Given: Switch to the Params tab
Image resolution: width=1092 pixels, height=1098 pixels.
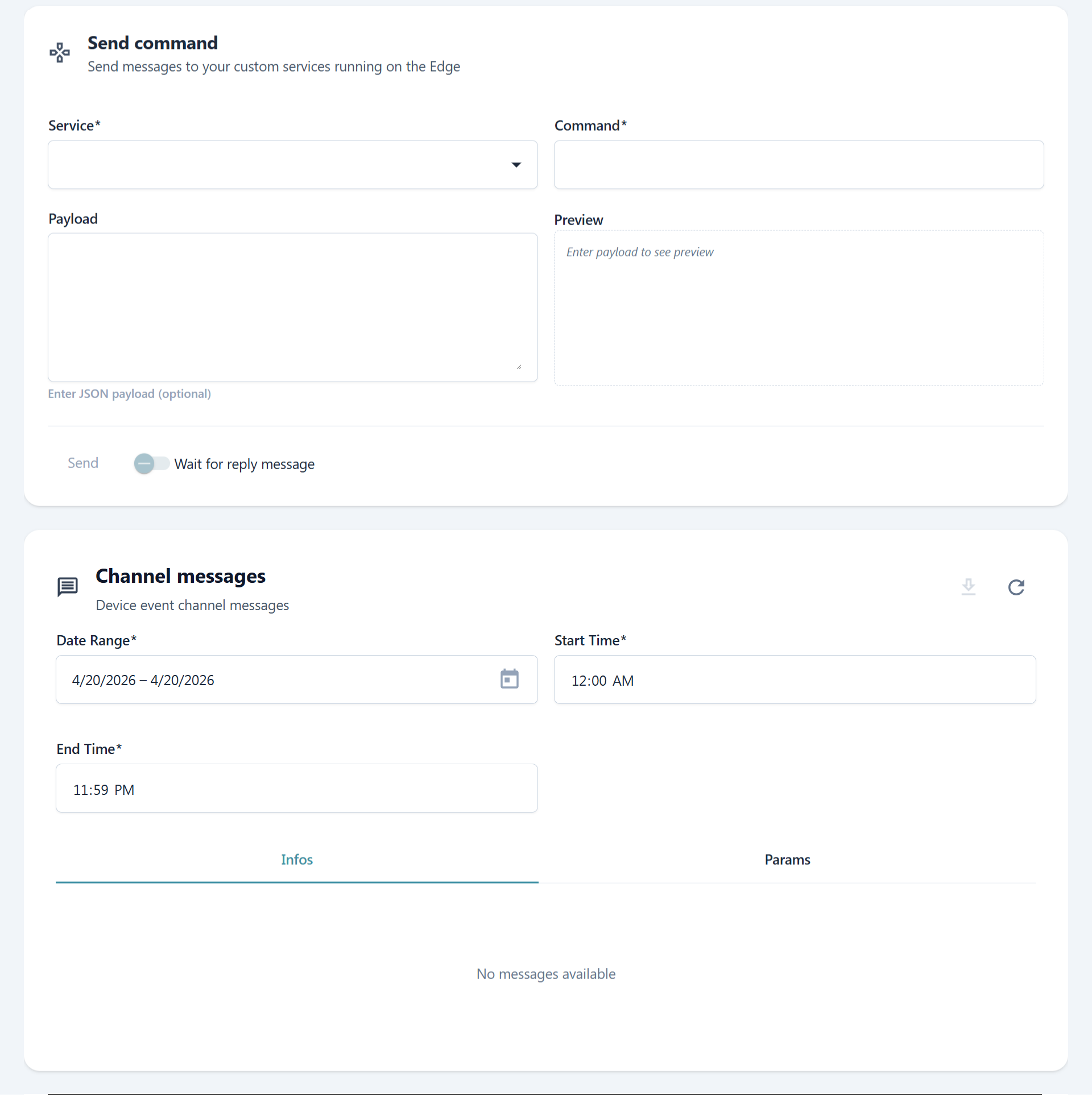Looking at the screenshot, I should tap(787, 860).
